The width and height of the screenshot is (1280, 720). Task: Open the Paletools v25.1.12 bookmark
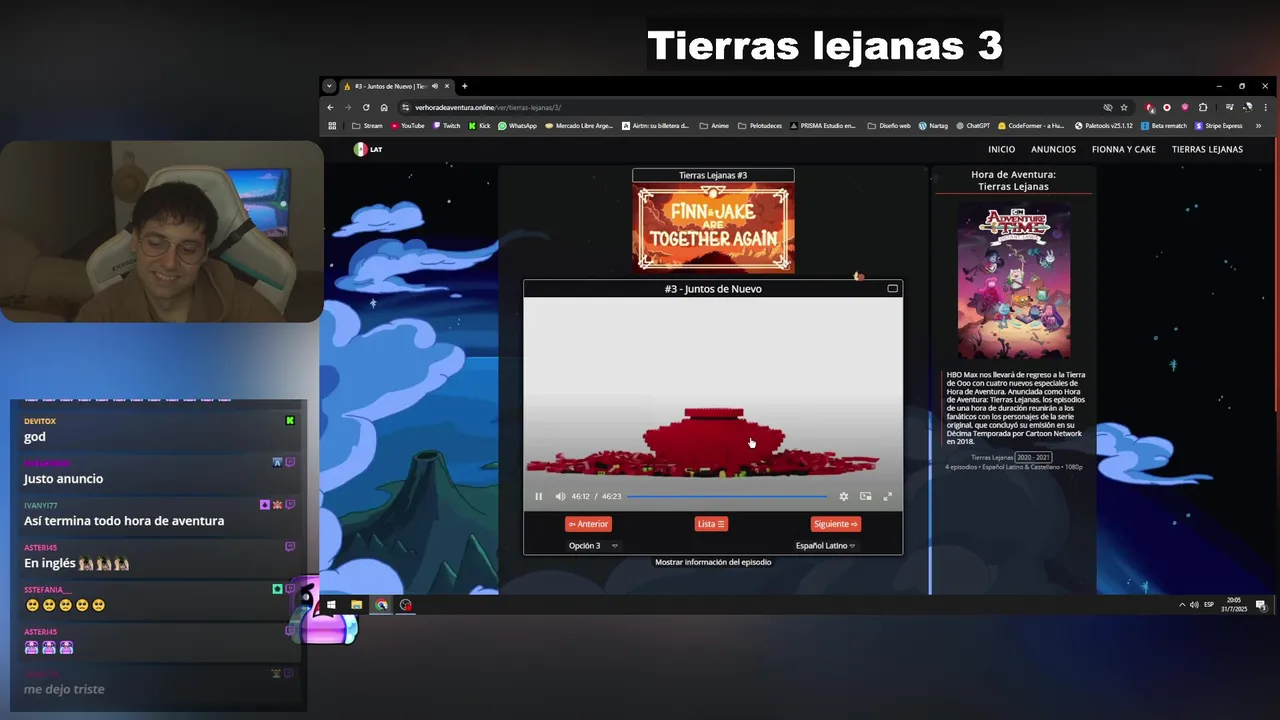1104,126
